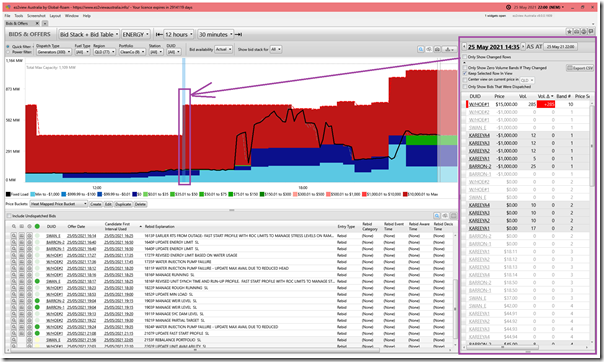This screenshot has width=604, height=362.
Task: Select the Power filter radio button
Action: (x=8, y=52)
